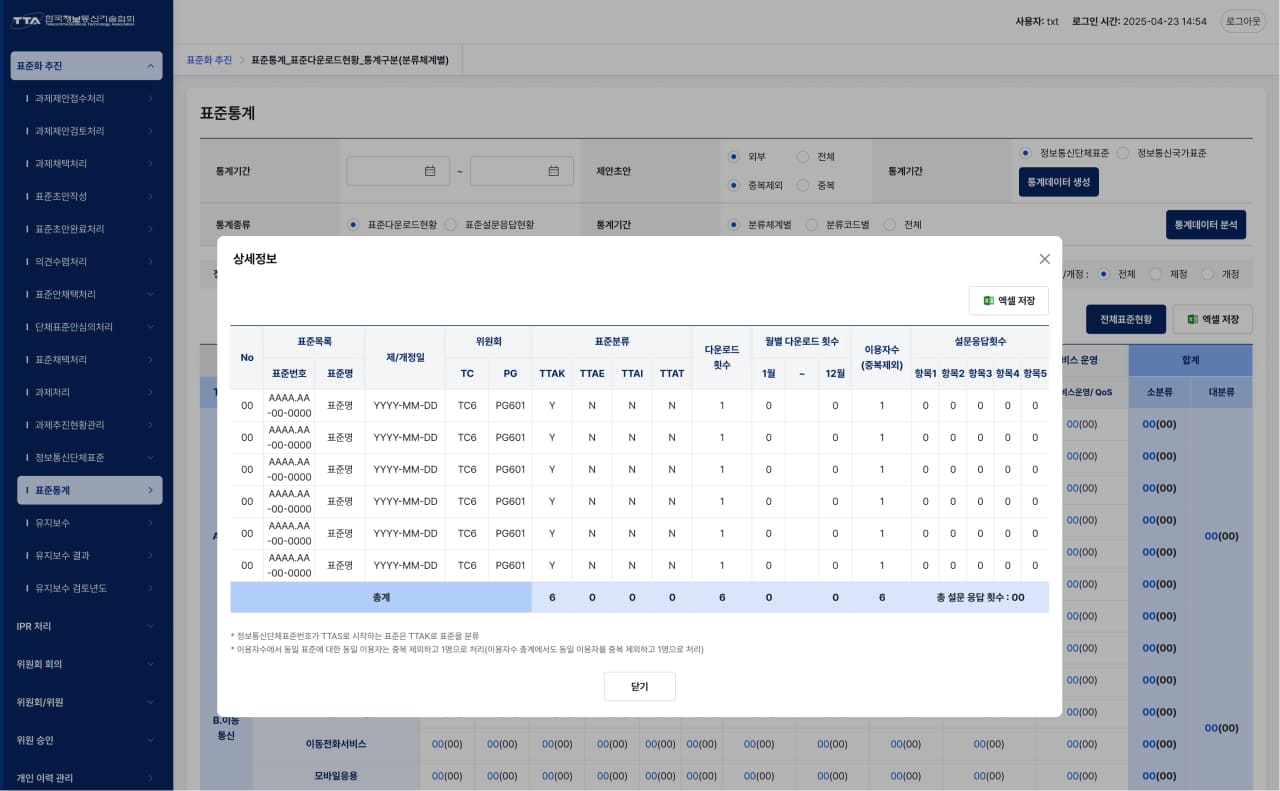
Task: Click the 로그아웃 button
Action: pos(1243,21)
